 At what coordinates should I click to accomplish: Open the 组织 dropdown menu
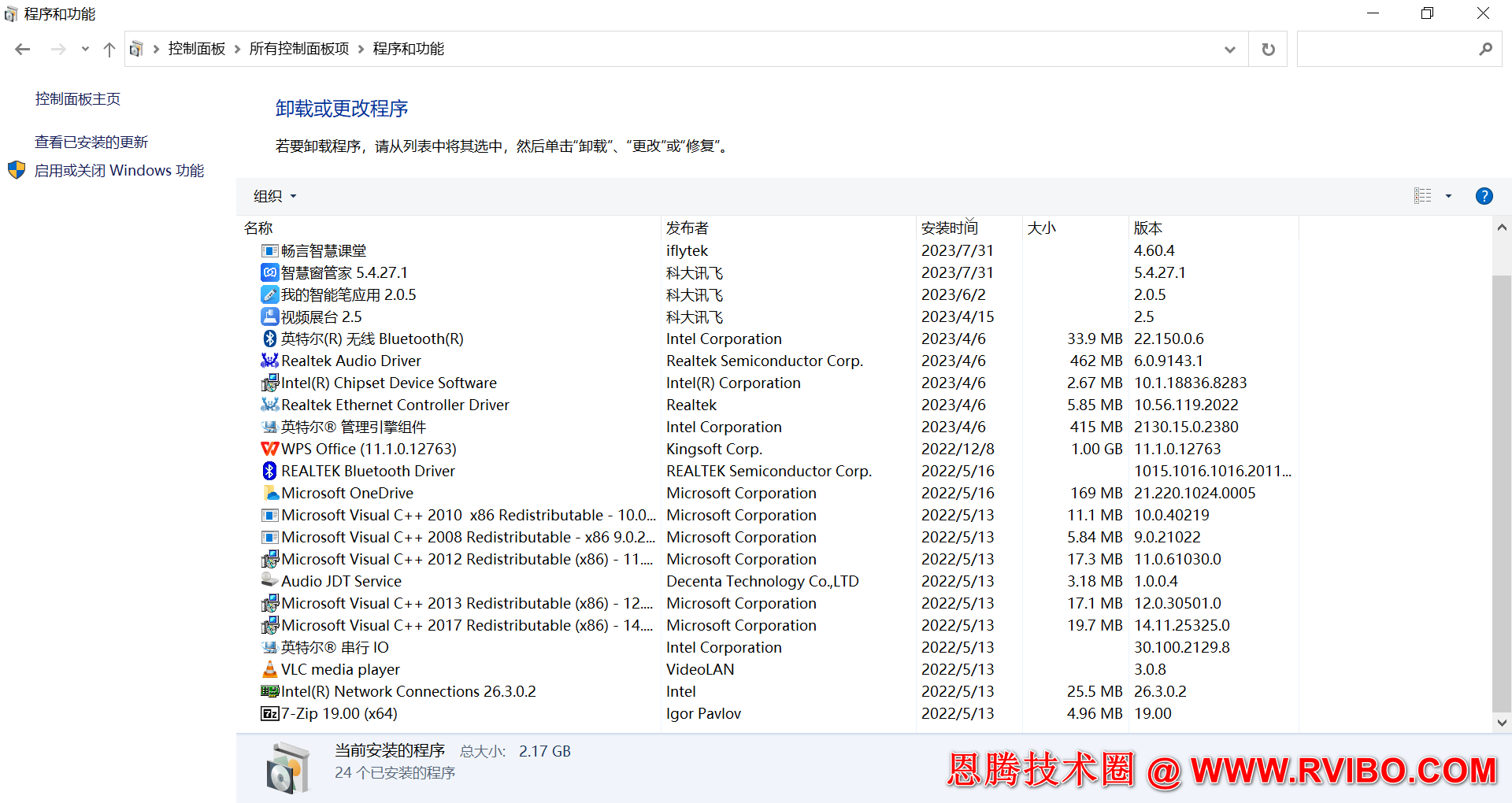click(x=275, y=196)
